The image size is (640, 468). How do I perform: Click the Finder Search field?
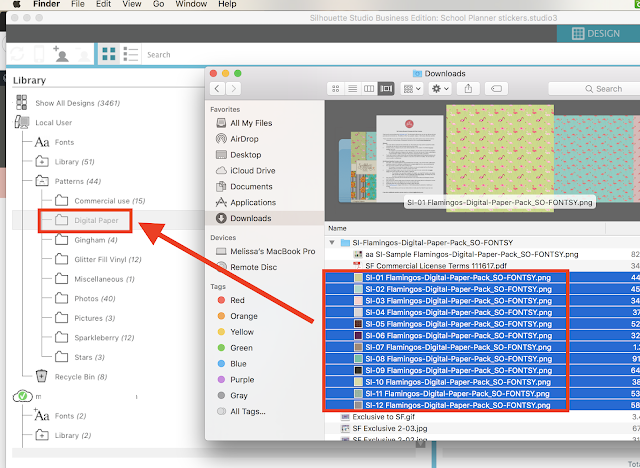tap(594, 89)
